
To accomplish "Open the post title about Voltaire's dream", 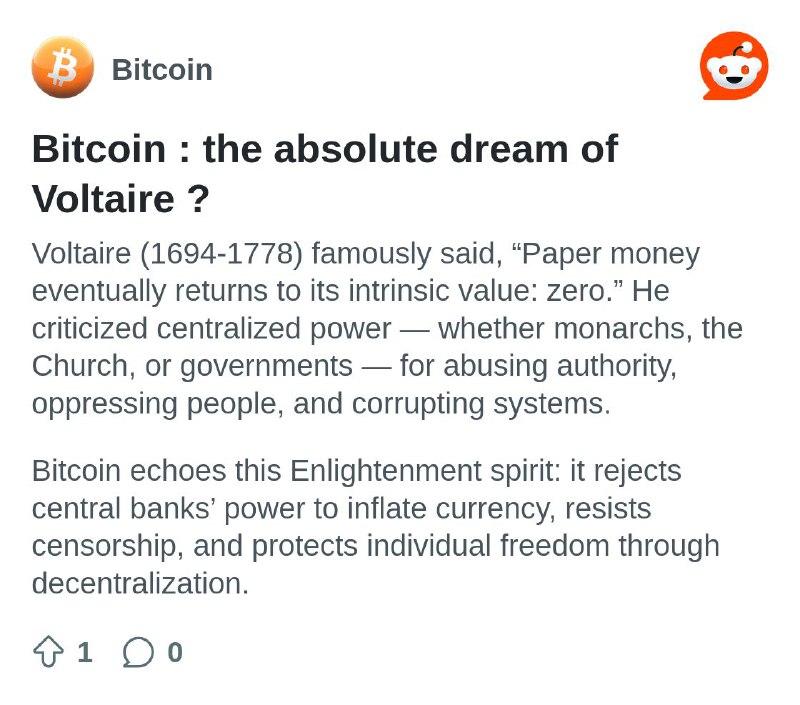I will pos(324,173).
